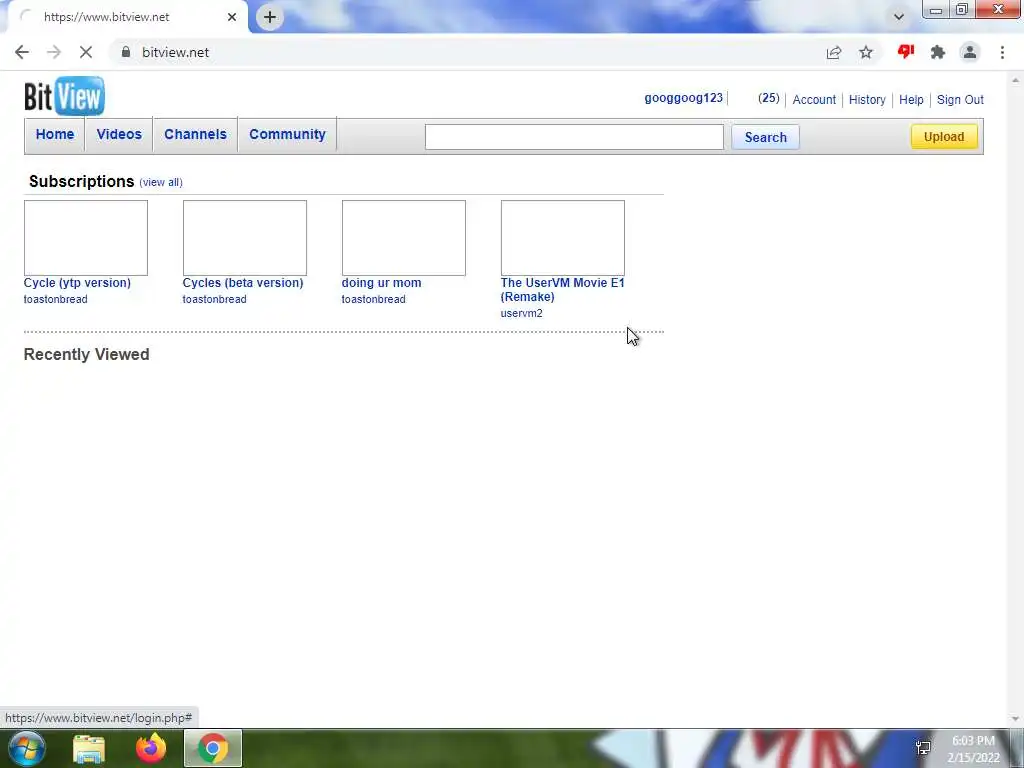
Task: Open the uservm2 channel link
Action: click(x=521, y=313)
